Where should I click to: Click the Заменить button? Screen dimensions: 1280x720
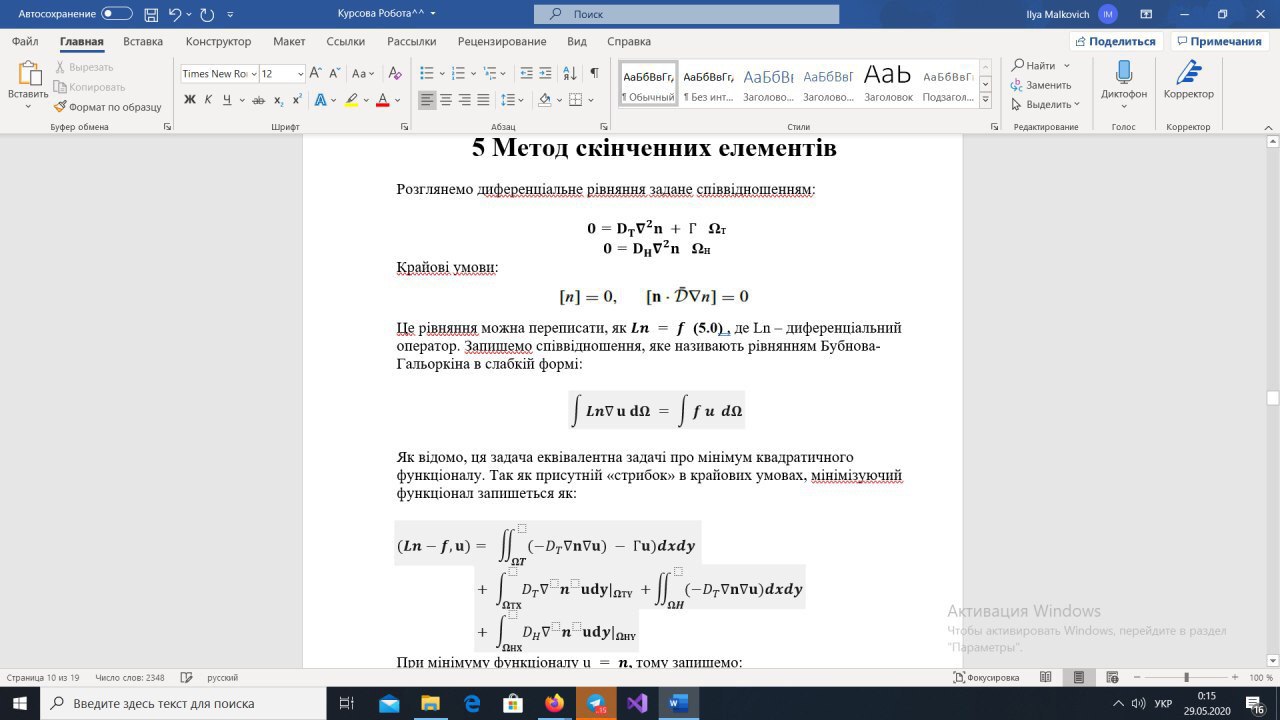(1041, 85)
